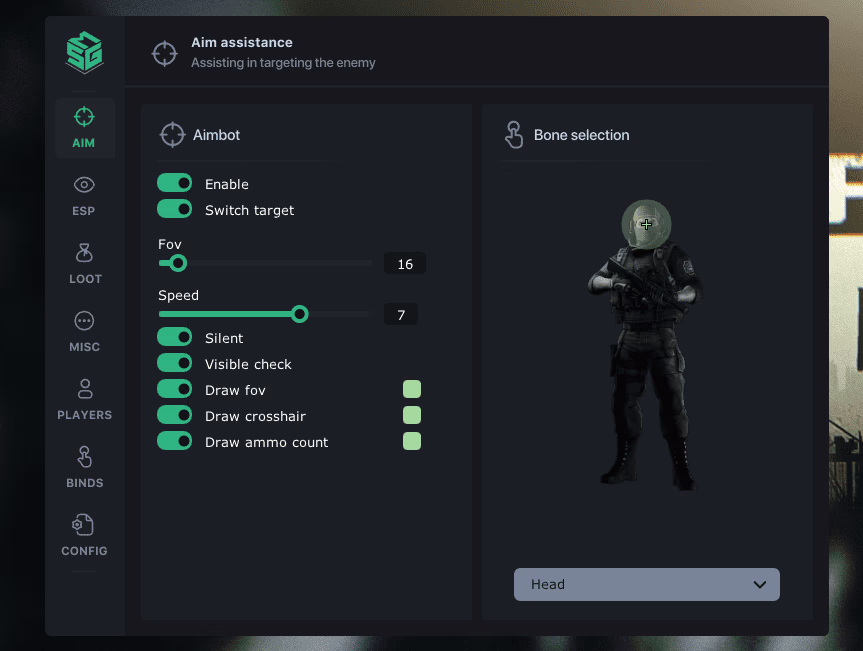863x651 pixels.
Task: Open the MISC three-dots section
Action: coord(84,332)
